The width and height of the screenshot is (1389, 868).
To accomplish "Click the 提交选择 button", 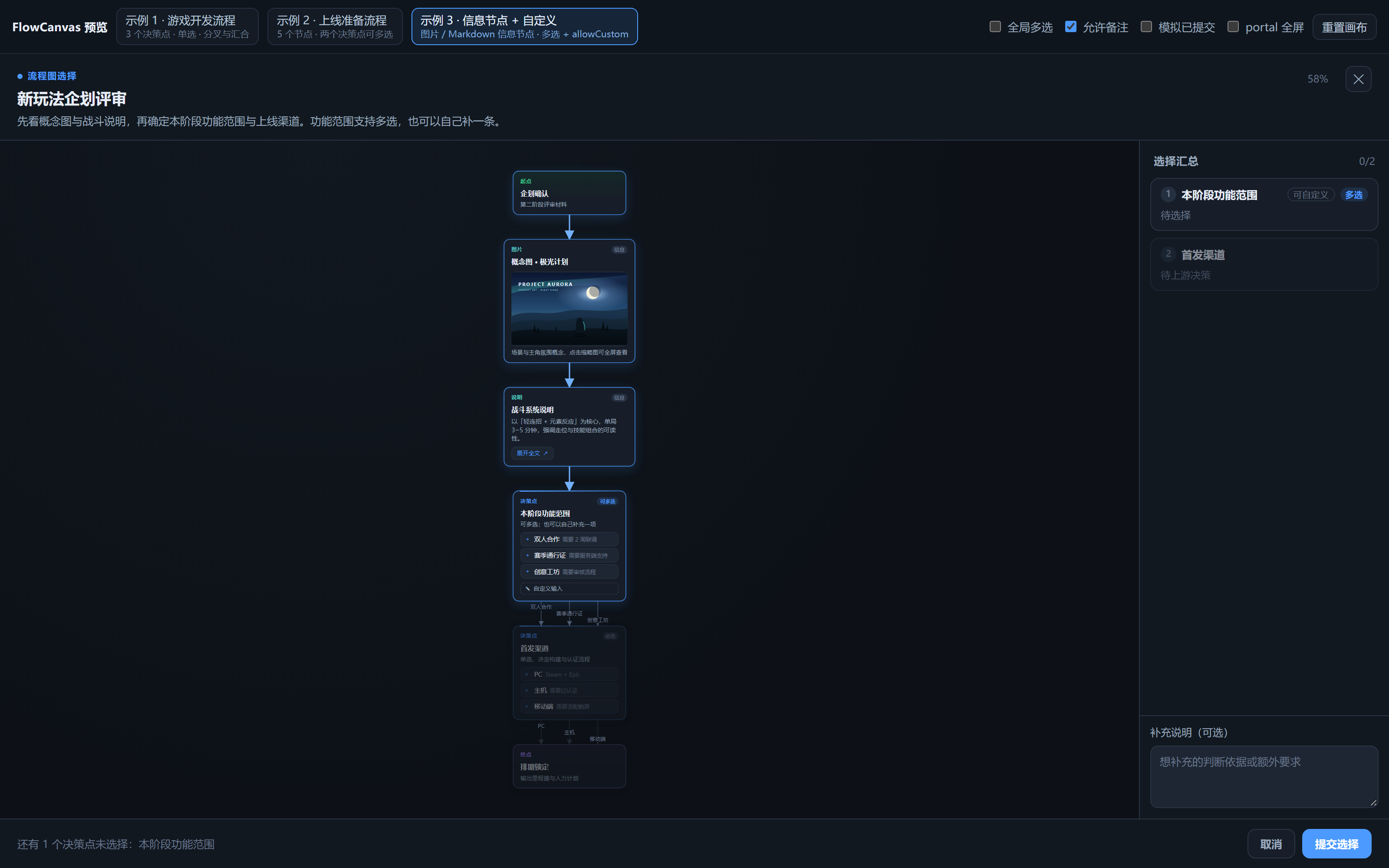I will click(1336, 844).
